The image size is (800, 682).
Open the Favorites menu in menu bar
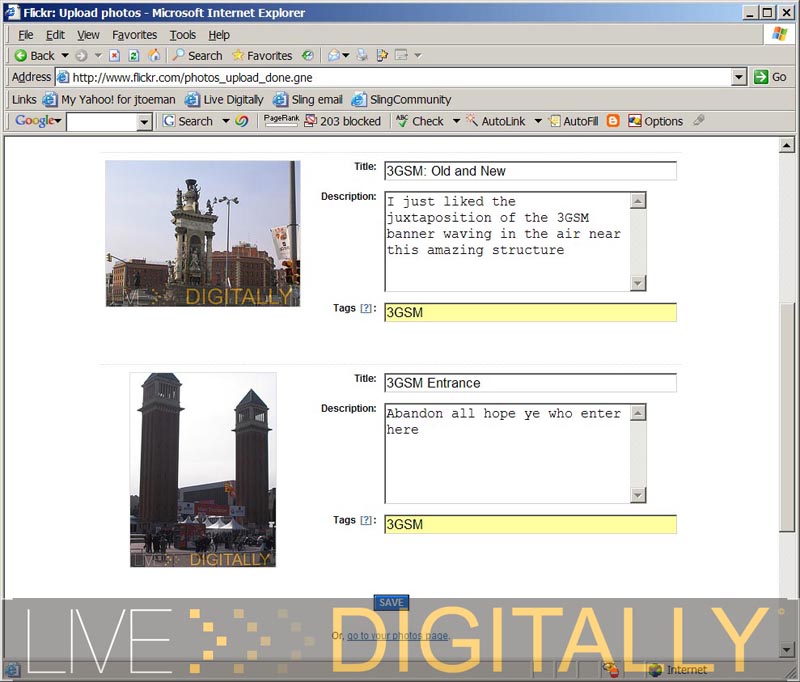134,35
